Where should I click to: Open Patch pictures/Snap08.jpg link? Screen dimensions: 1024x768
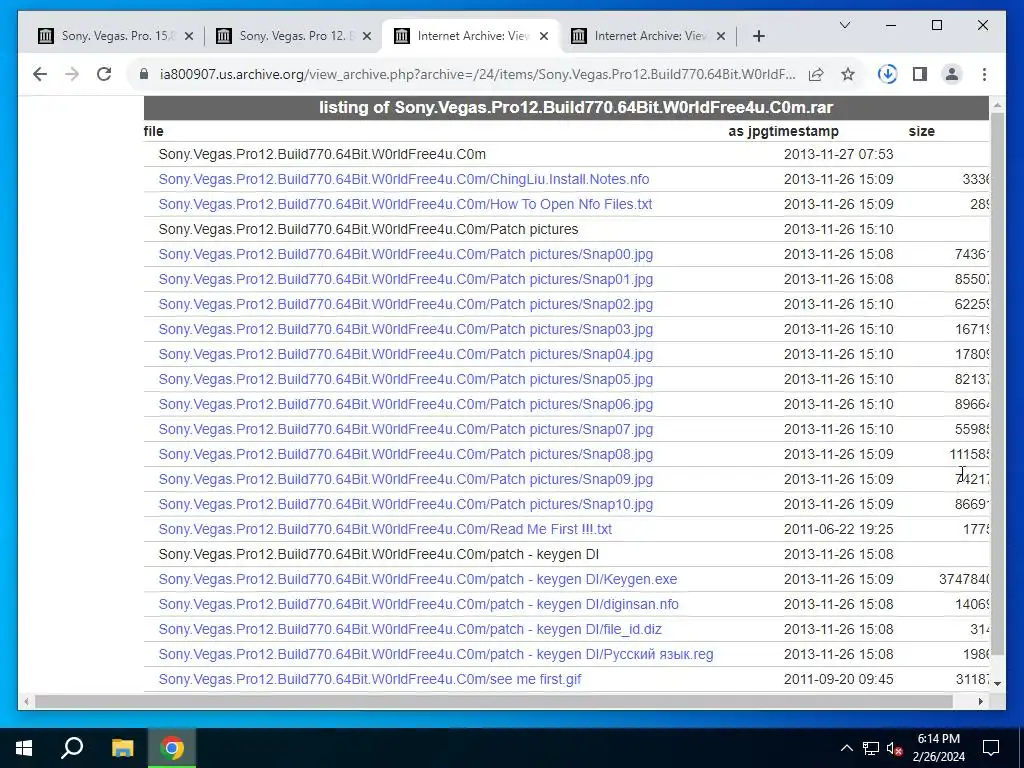click(x=406, y=455)
